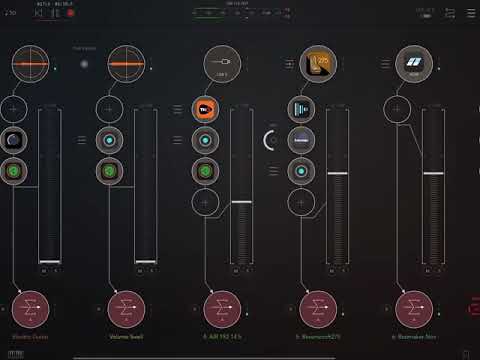
Task: Open node menu handle beside third channel's cyan plugin
Action: click(x=177, y=140)
